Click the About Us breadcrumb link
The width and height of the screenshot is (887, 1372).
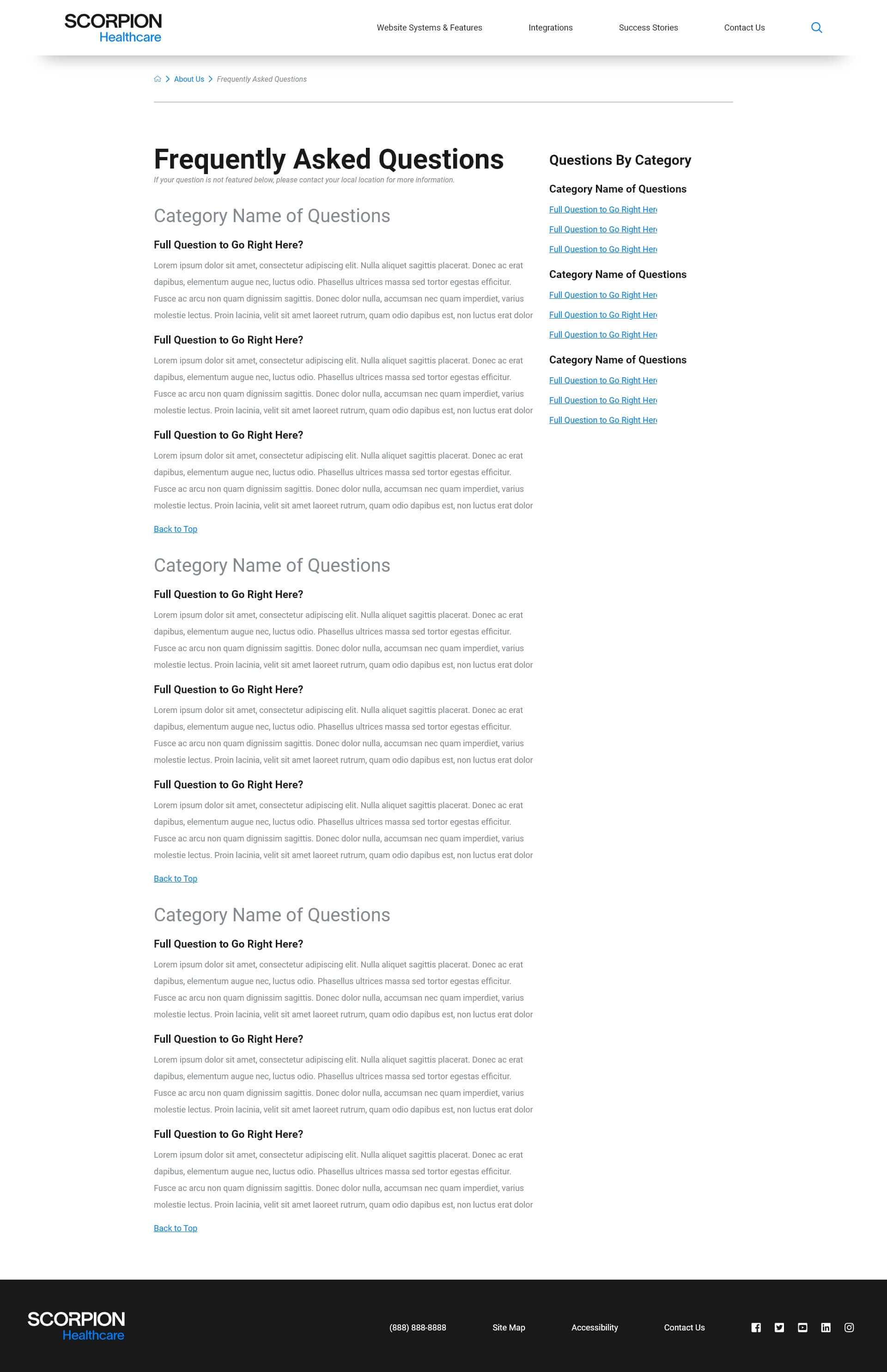pyautogui.click(x=189, y=78)
